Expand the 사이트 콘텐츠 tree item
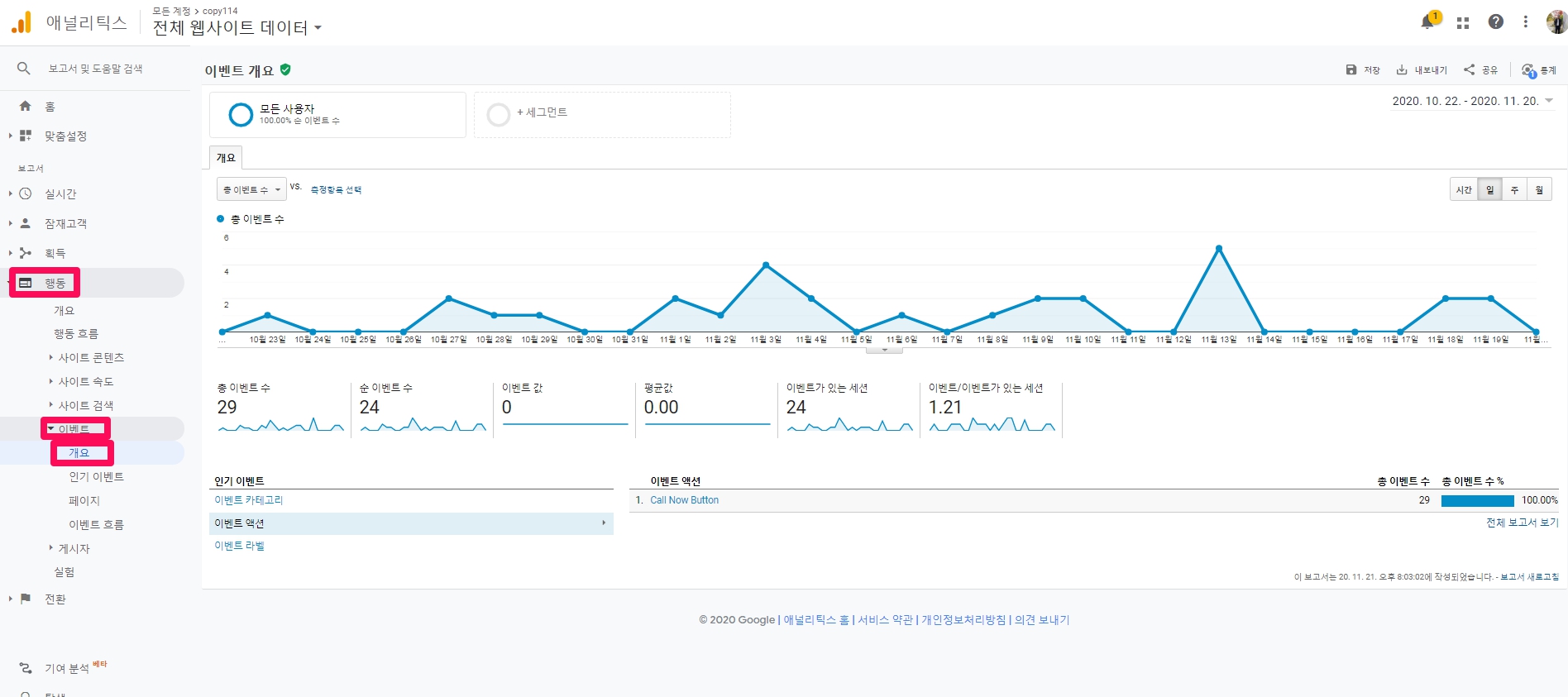1568x697 pixels. click(51, 358)
